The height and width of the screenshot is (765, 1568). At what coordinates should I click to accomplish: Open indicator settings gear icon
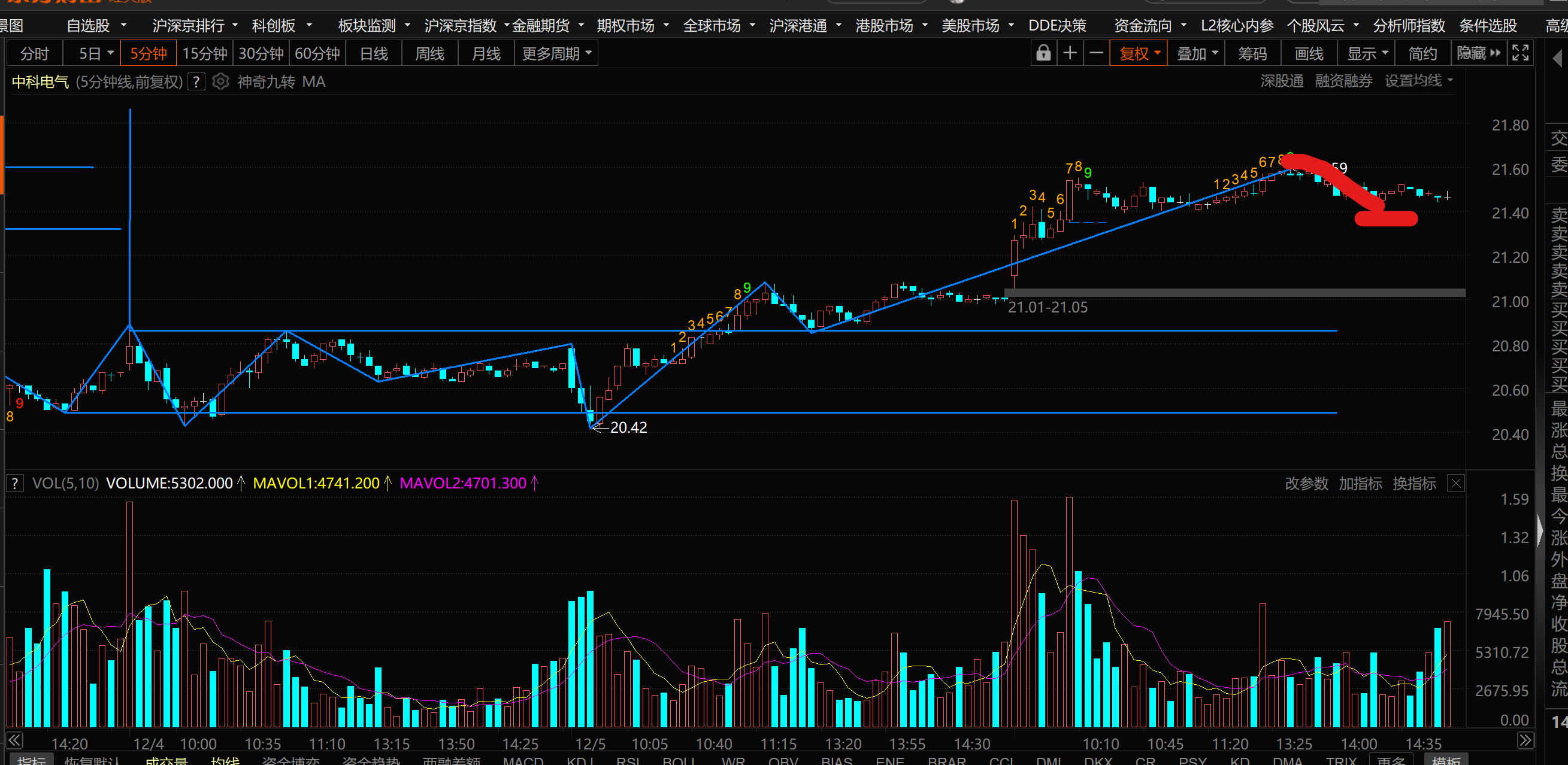click(x=220, y=81)
